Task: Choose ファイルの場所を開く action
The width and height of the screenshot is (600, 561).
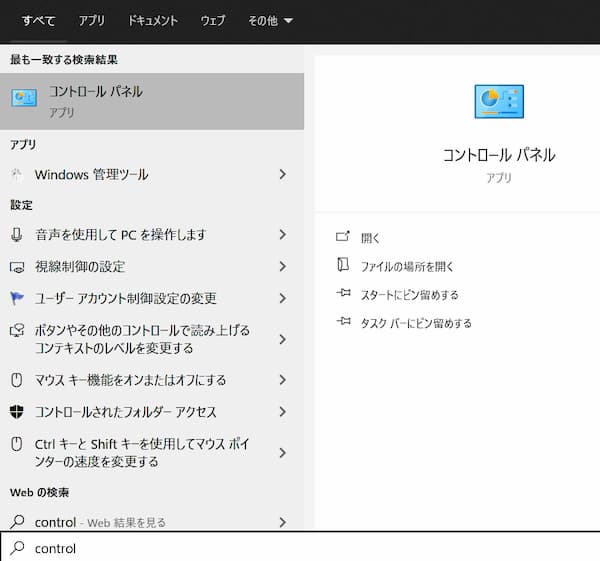Action: (x=407, y=266)
